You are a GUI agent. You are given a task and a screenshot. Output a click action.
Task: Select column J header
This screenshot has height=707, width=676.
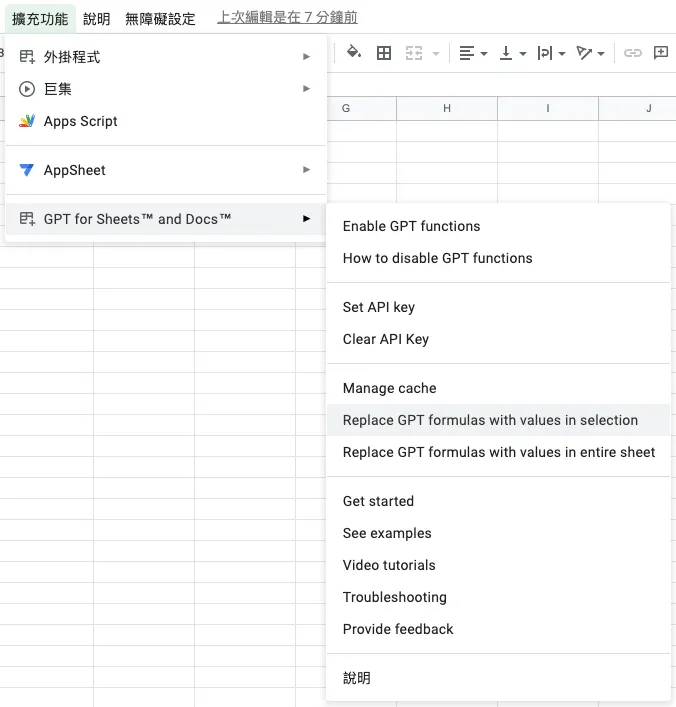click(637, 108)
